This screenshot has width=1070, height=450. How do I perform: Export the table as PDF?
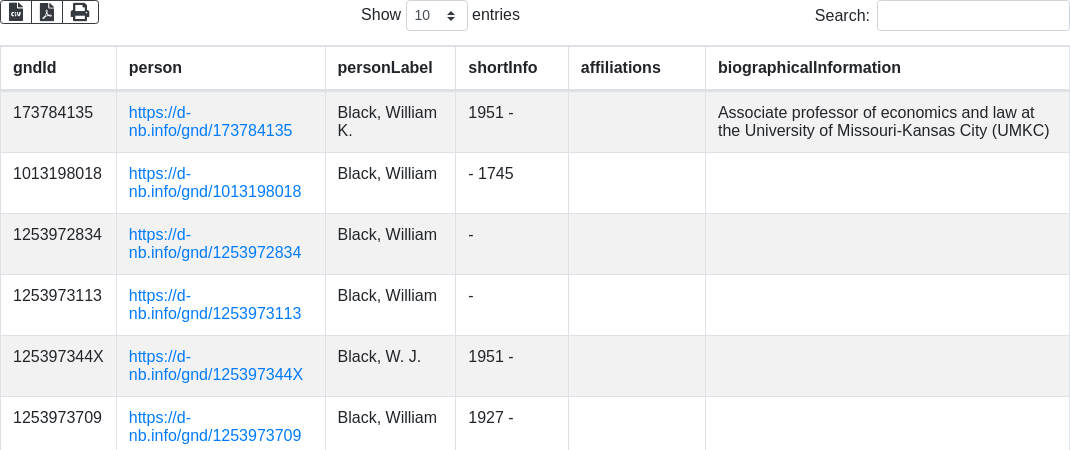pyautogui.click(x=47, y=12)
